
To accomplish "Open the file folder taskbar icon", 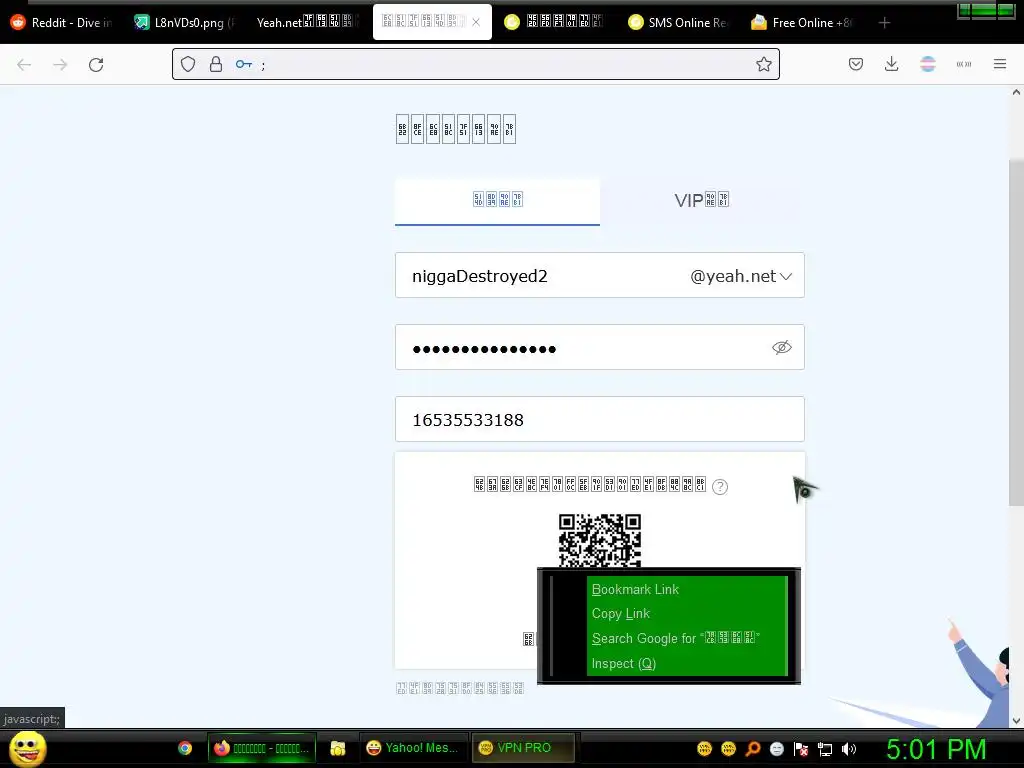I will pos(338,748).
